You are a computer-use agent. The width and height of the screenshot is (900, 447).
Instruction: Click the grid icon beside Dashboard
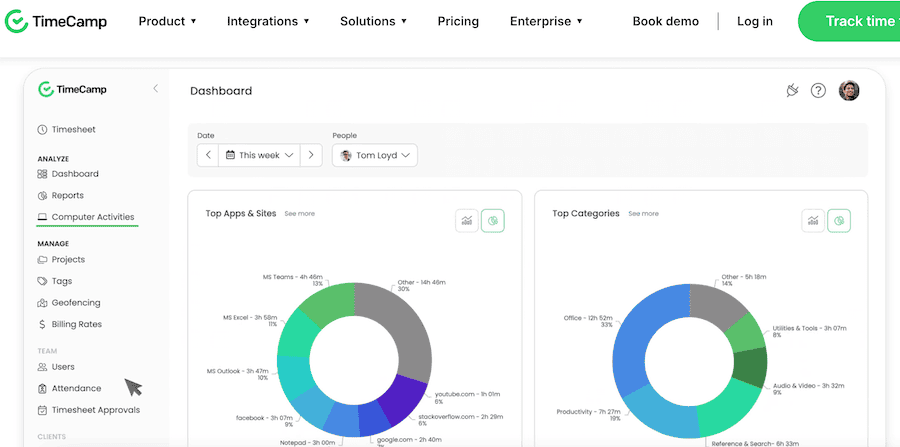coord(42,174)
